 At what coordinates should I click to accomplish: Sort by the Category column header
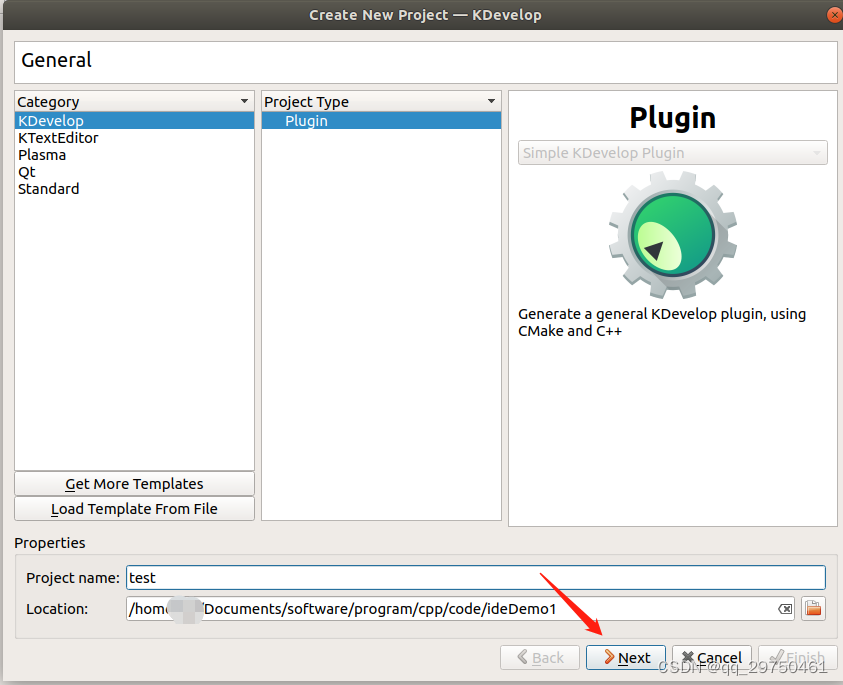(x=134, y=102)
